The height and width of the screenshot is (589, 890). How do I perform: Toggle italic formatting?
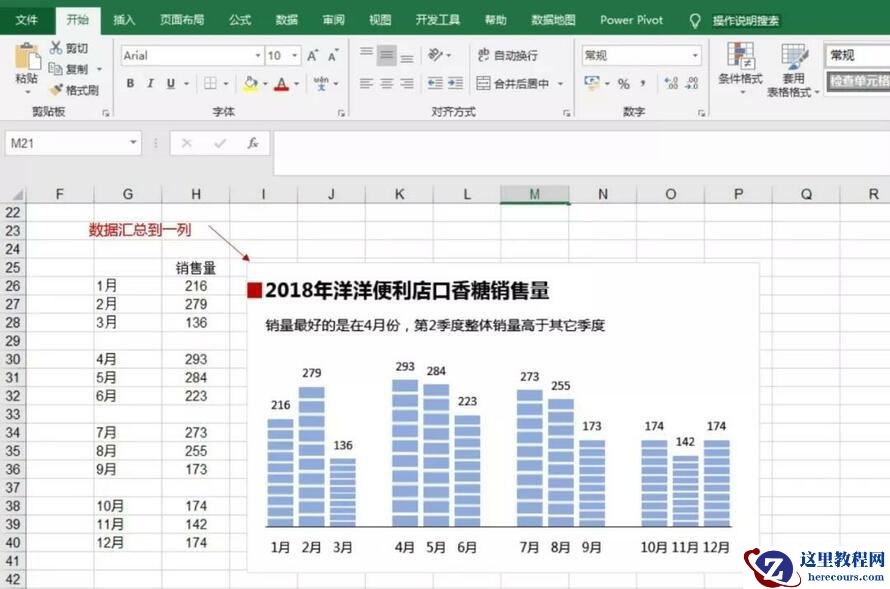tap(150, 84)
